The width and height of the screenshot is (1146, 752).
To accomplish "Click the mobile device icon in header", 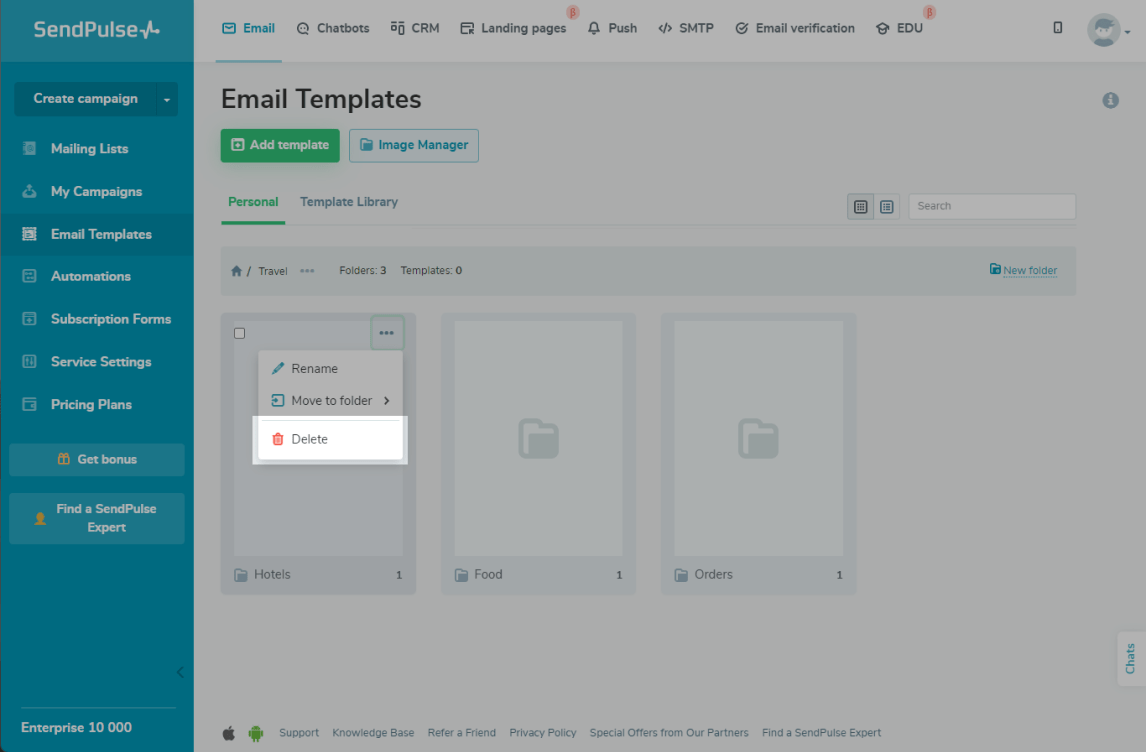I will [x=1058, y=28].
